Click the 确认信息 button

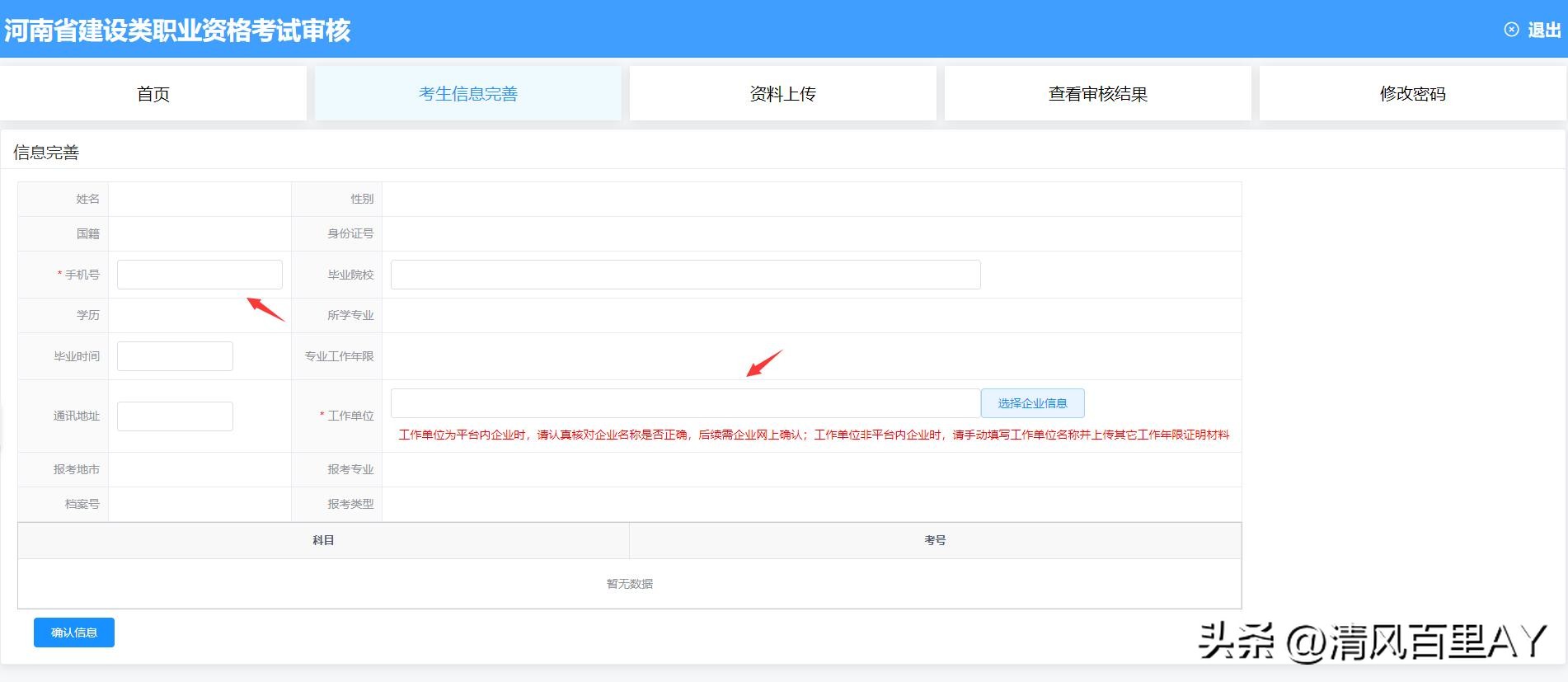(74, 633)
